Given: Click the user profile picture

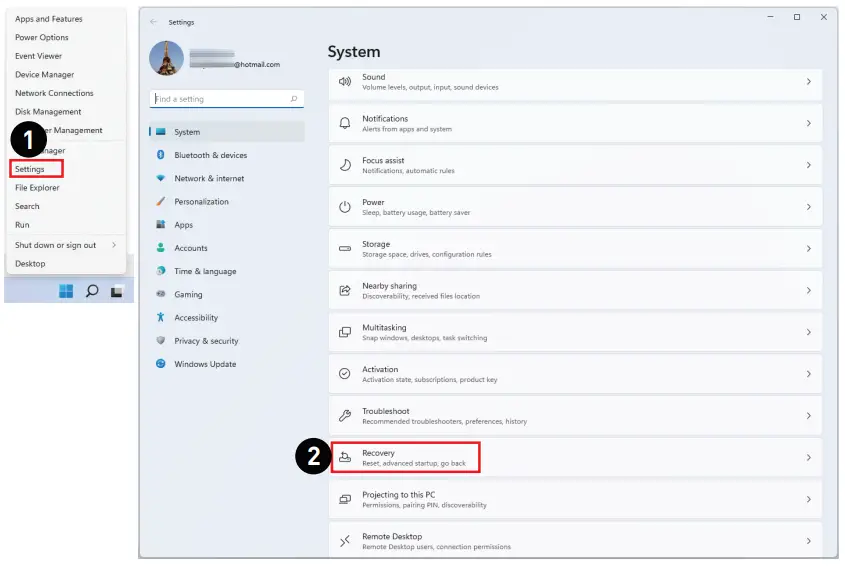Looking at the screenshot, I should coord(166,58).
